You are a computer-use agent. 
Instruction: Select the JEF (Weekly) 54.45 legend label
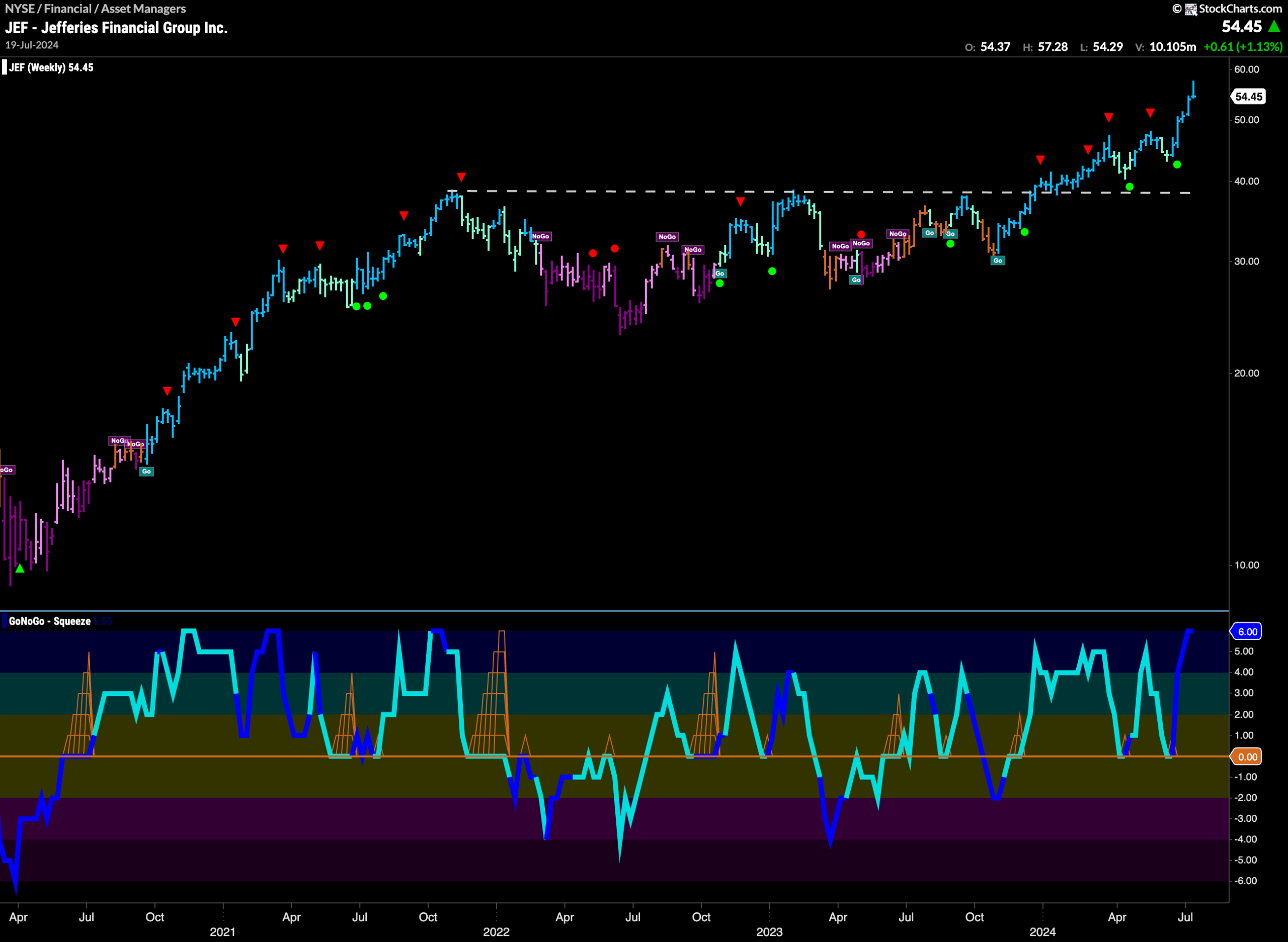click(51, 67)
